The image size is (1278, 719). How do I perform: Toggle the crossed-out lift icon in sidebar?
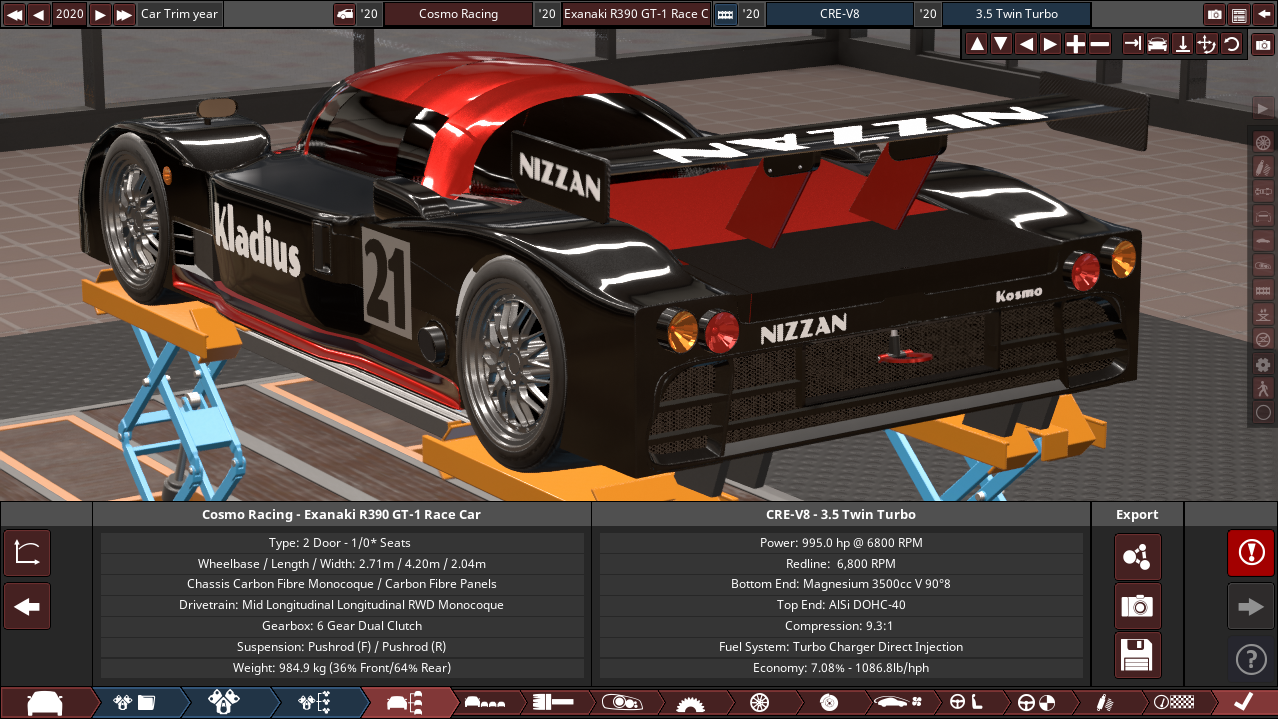1263,339
